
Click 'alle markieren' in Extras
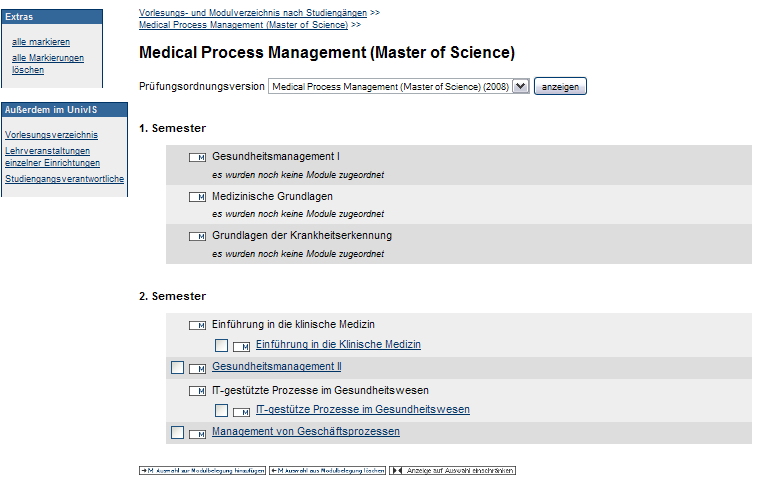pos(41,42)
